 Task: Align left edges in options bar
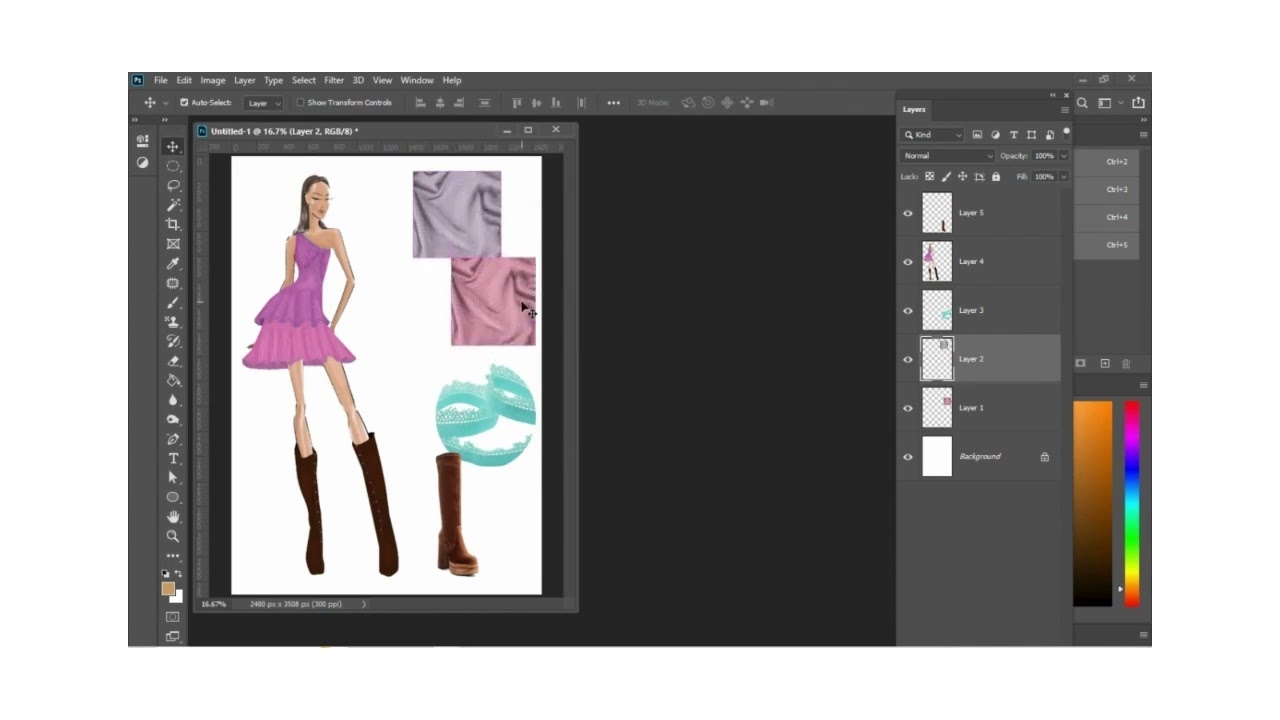(419, 103)
